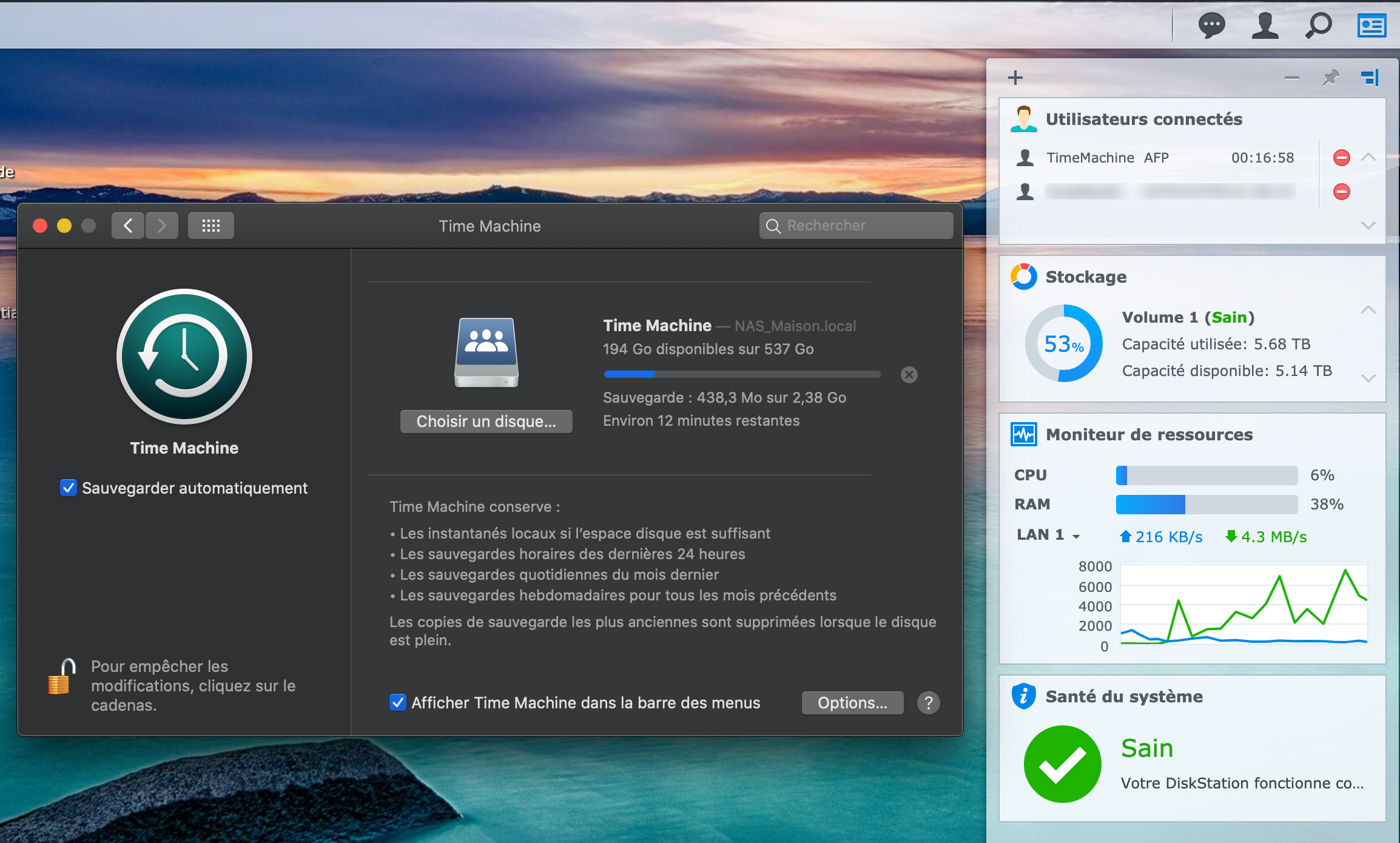
Task: Pin the widget panel
Action: point(1331,78)
